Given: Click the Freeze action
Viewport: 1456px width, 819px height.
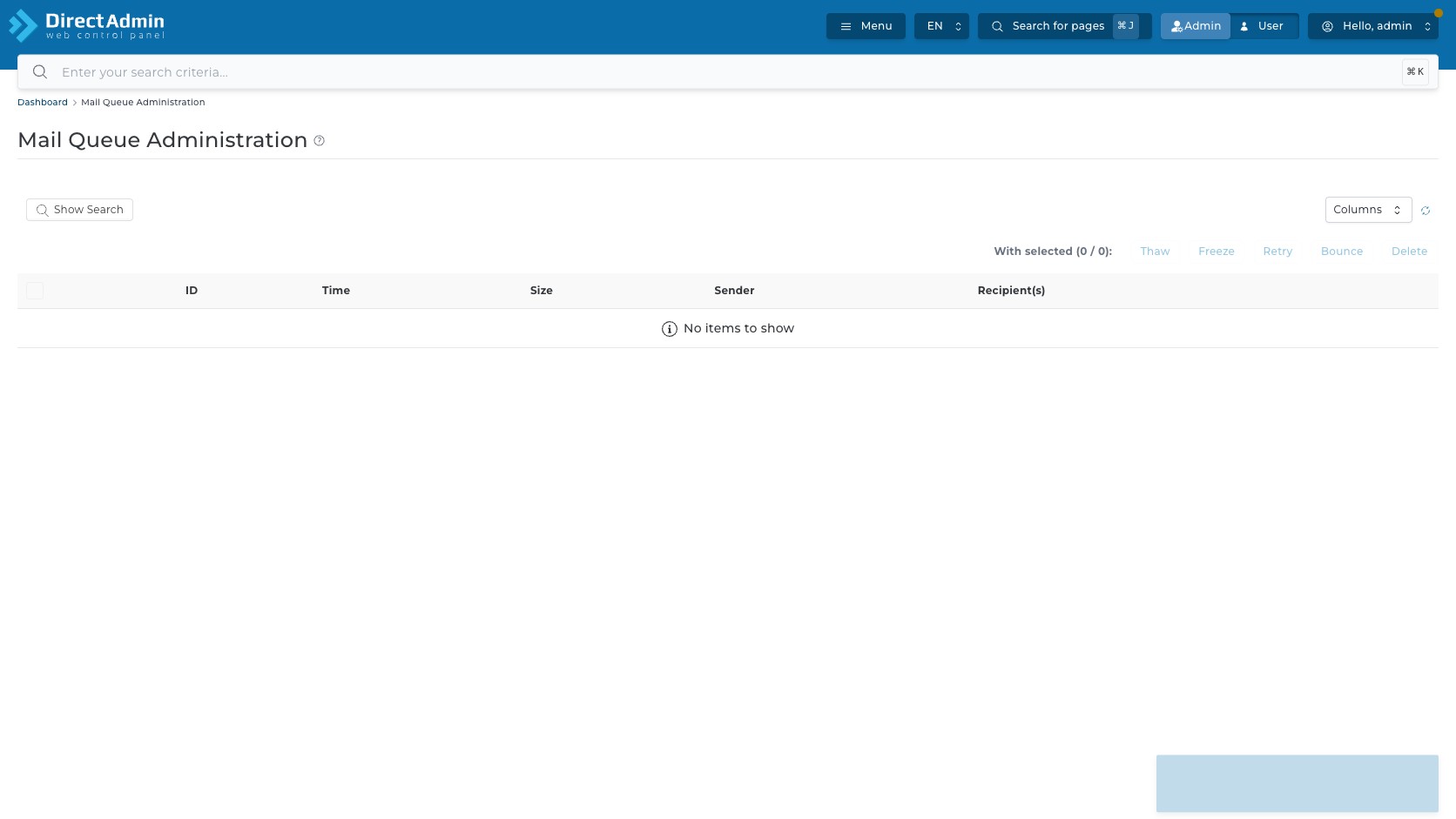Looking at the screenshot, I should [1217, 252].
